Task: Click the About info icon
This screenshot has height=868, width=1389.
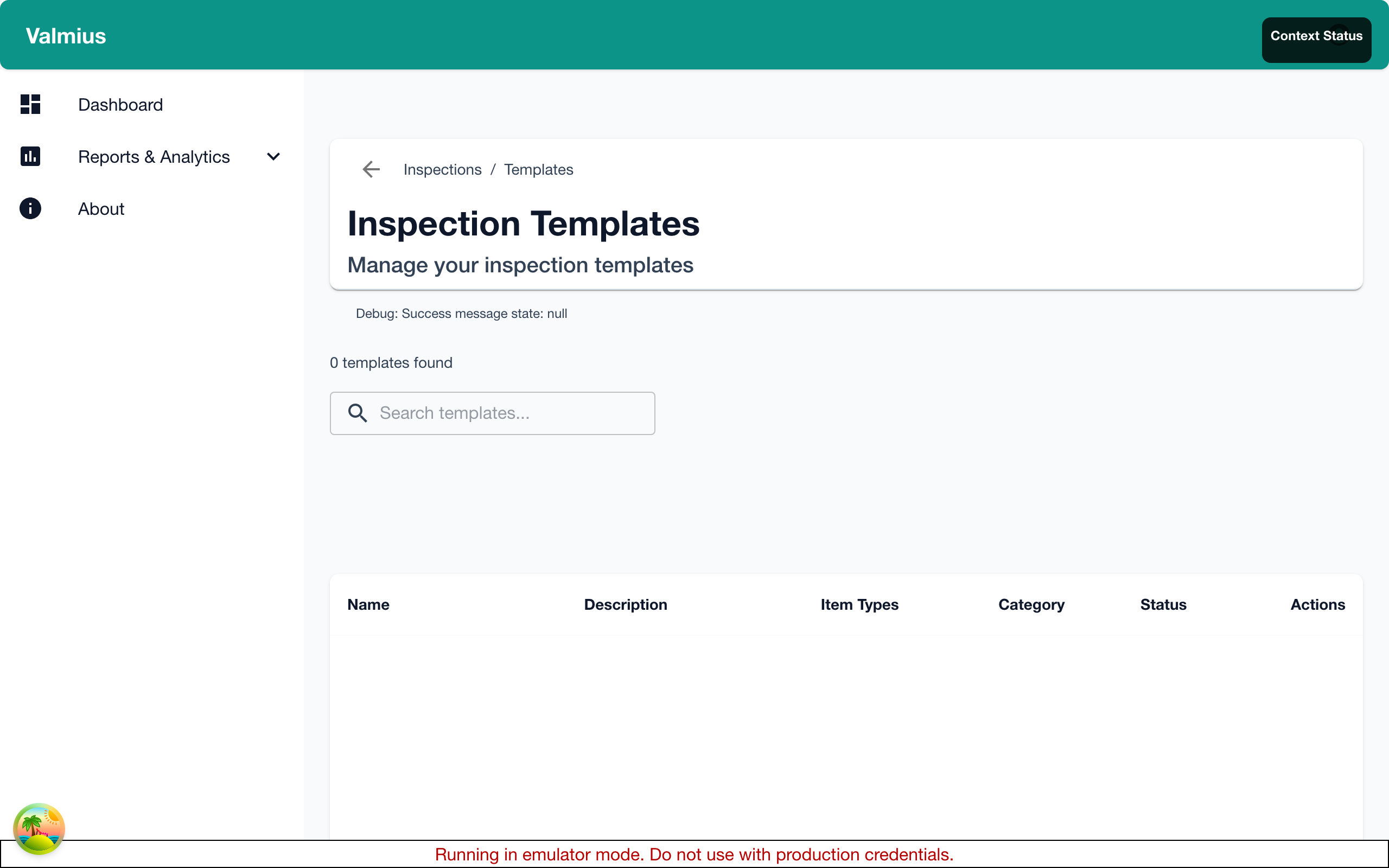Action: click(30, 208)
